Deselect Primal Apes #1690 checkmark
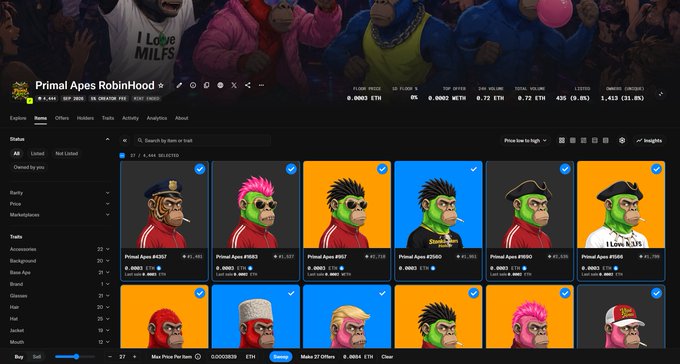Screen dimensions: 680x364 tap(565, 169)
